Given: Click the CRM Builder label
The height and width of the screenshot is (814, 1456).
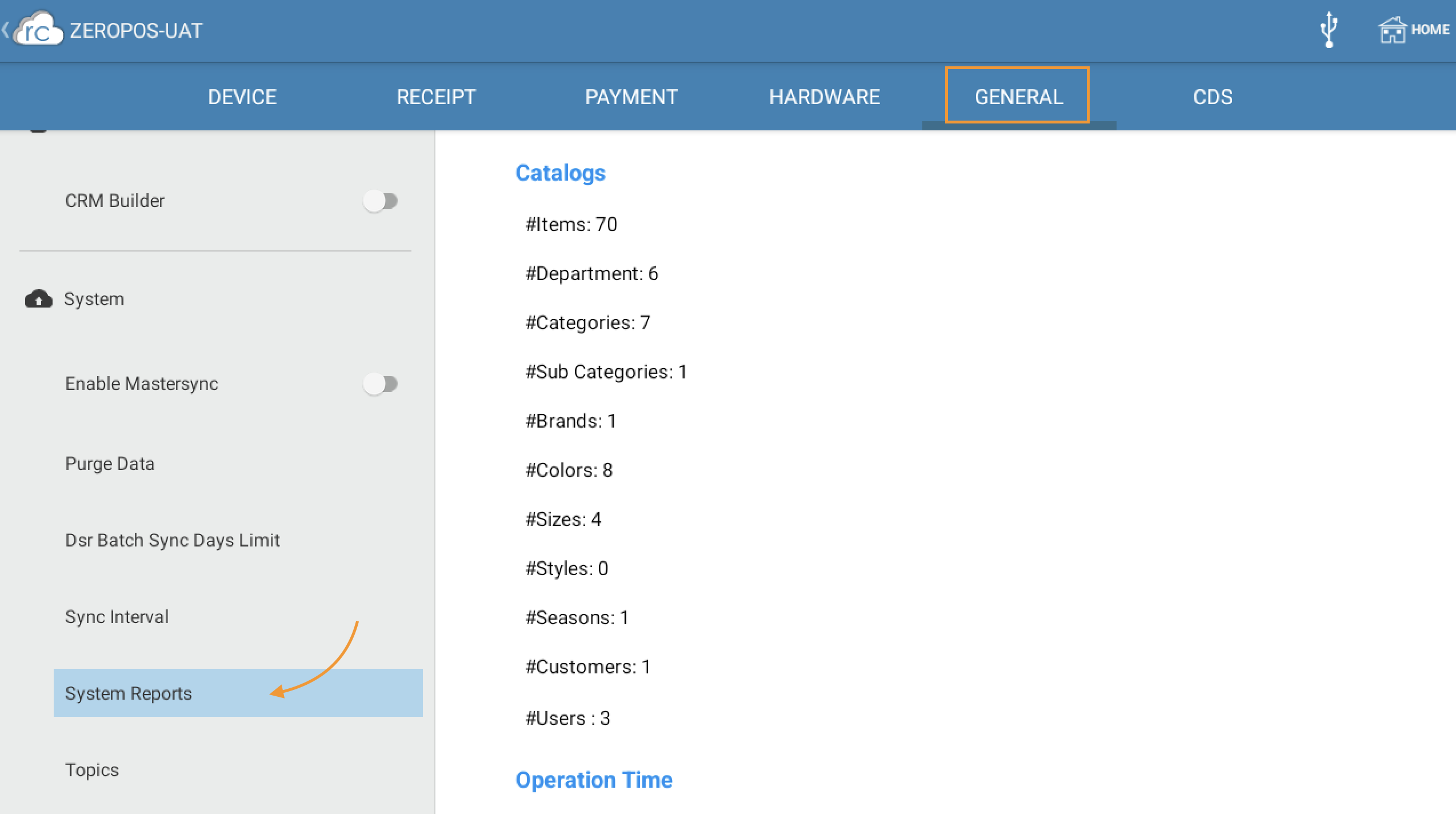Looking at the screenshot, I should pyautogui.click(x=115, y=201).
